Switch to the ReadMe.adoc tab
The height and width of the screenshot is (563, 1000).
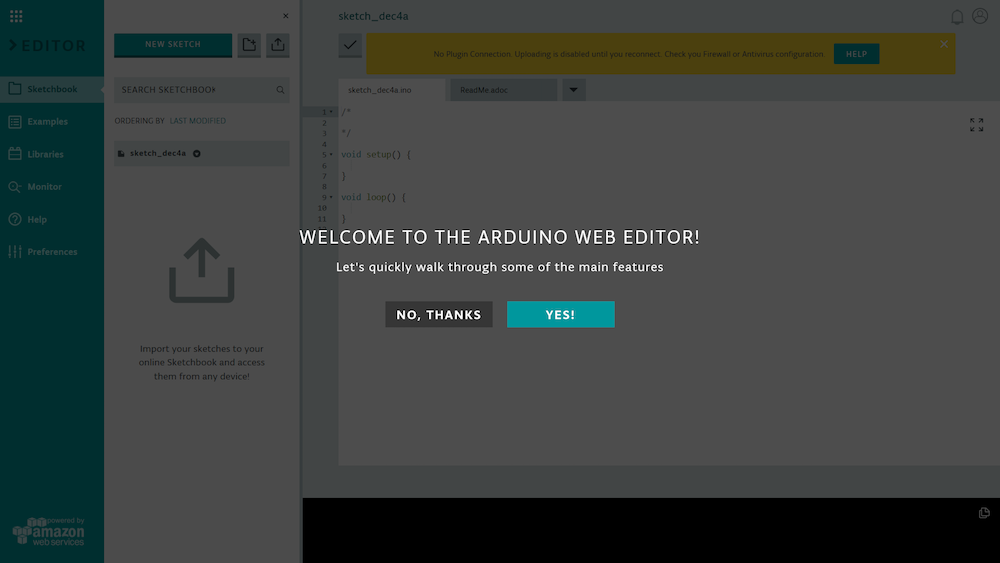point(504,90)
